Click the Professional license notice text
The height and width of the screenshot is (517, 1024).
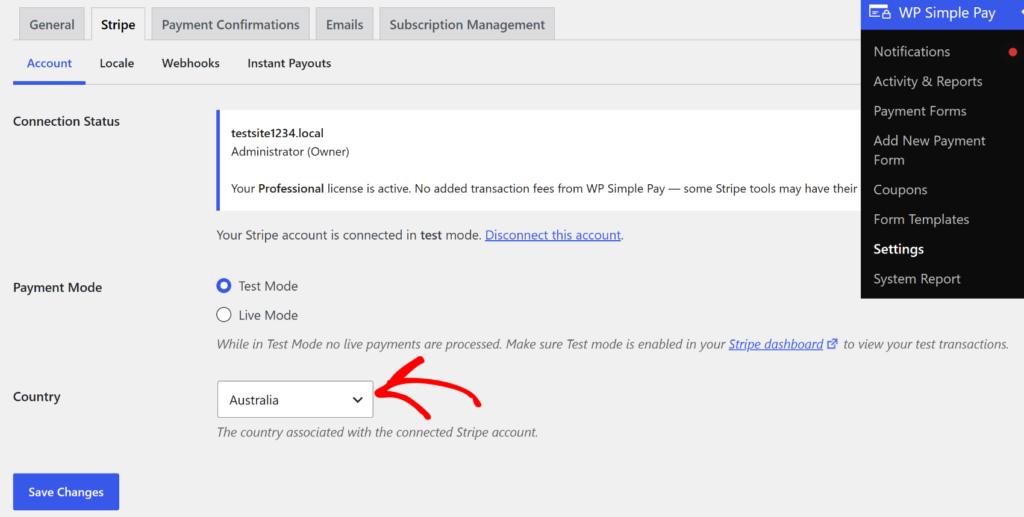coord(543,189)
